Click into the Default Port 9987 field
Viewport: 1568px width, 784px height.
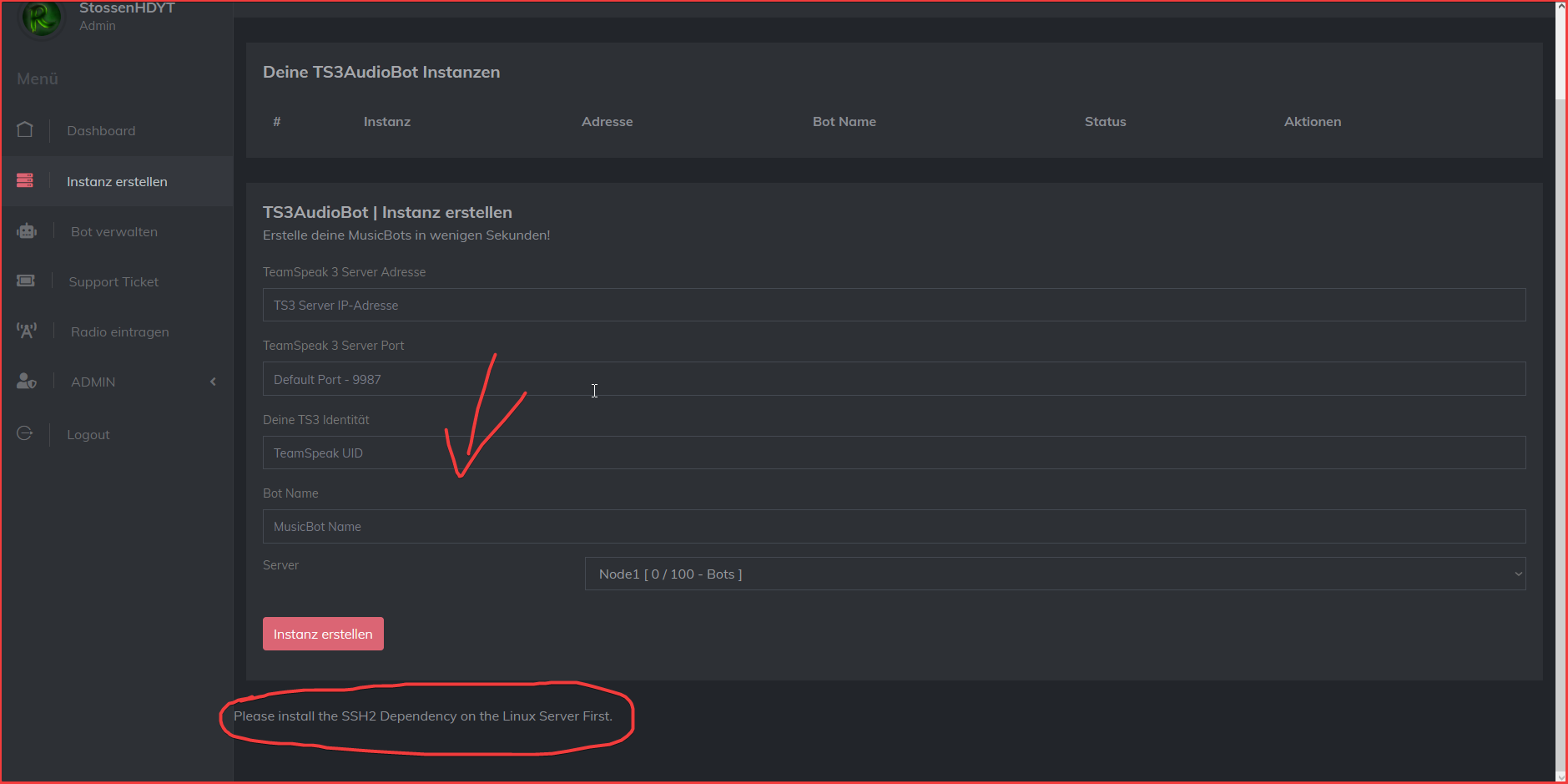(893, 379)
